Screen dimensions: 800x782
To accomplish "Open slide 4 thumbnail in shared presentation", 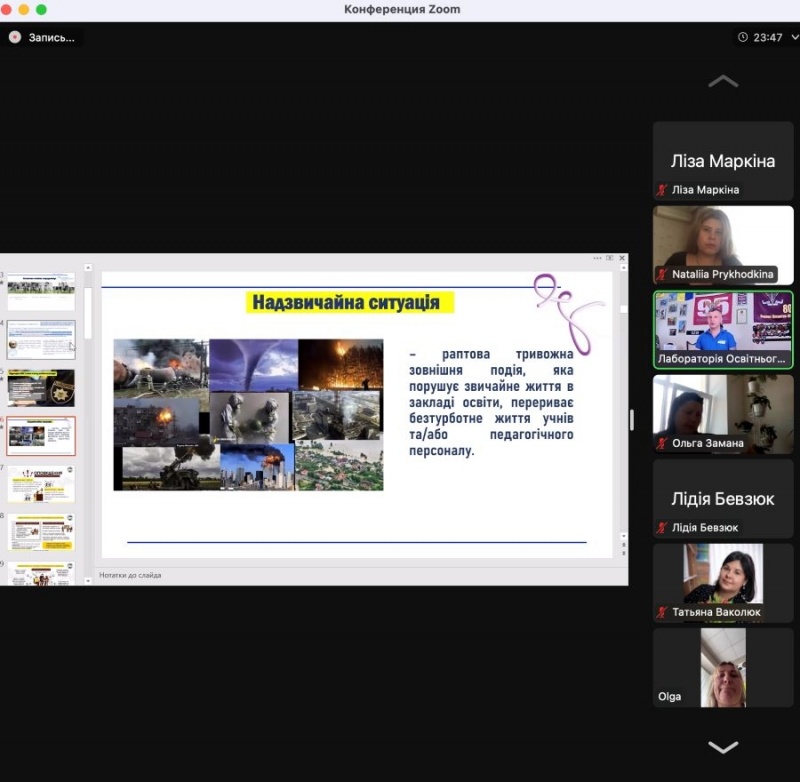I will click(41, 339).
